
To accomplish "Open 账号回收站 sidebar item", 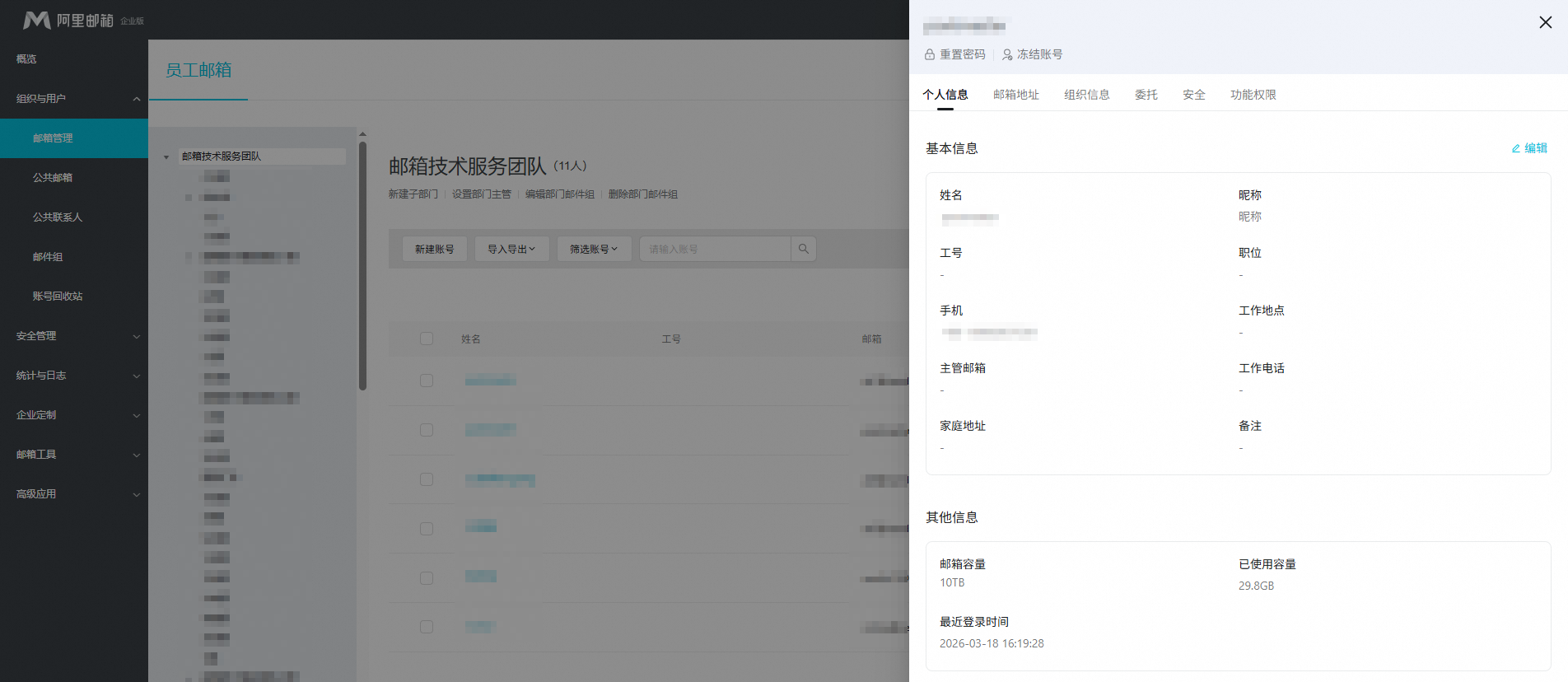I will (74, 297).
